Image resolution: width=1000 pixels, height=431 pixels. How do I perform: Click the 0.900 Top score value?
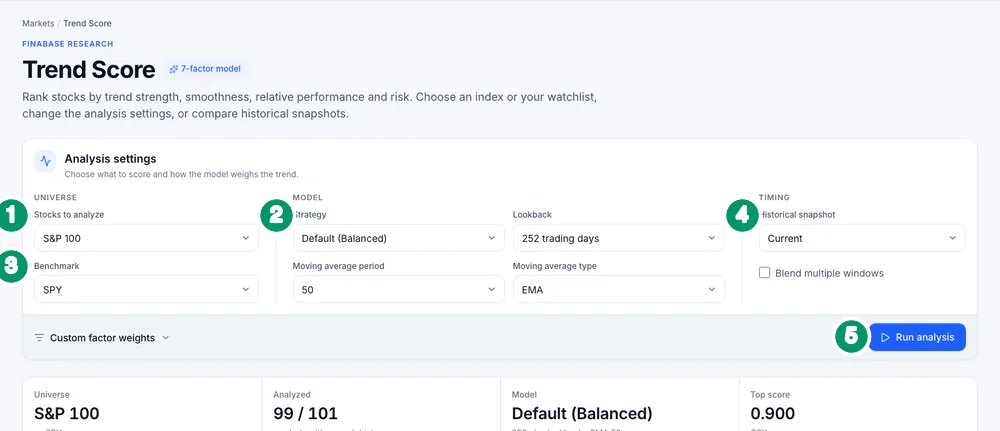tap(773, 414)
